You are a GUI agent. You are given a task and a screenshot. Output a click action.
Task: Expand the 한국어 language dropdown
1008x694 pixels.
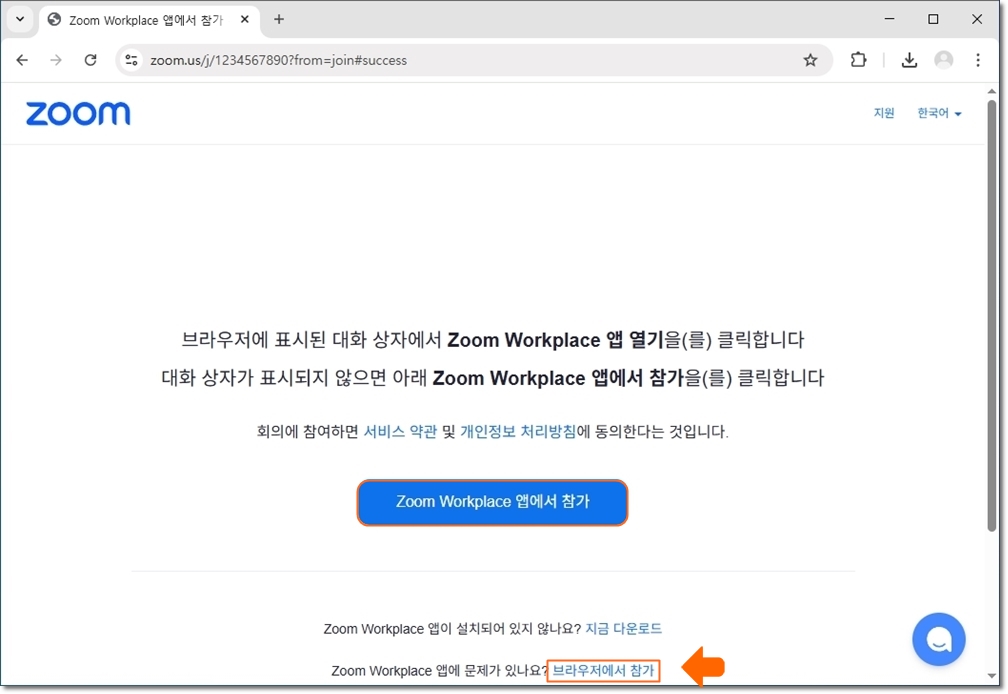click(x=939, y=114)
